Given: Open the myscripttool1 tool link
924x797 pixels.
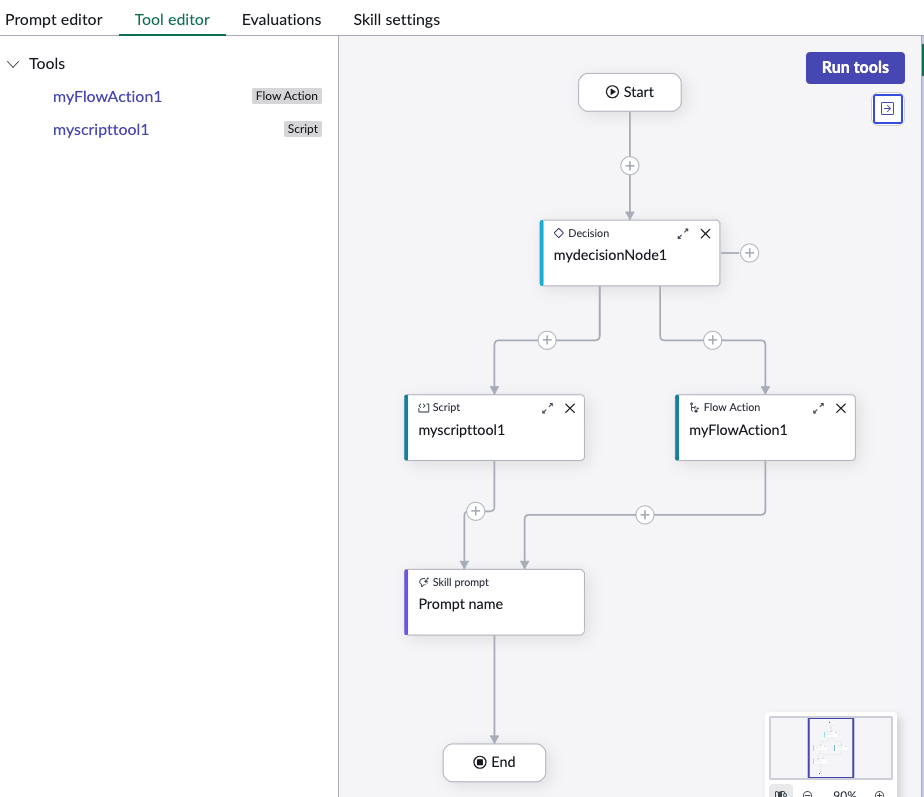Looking at the screenshot, I should (101, 130).
